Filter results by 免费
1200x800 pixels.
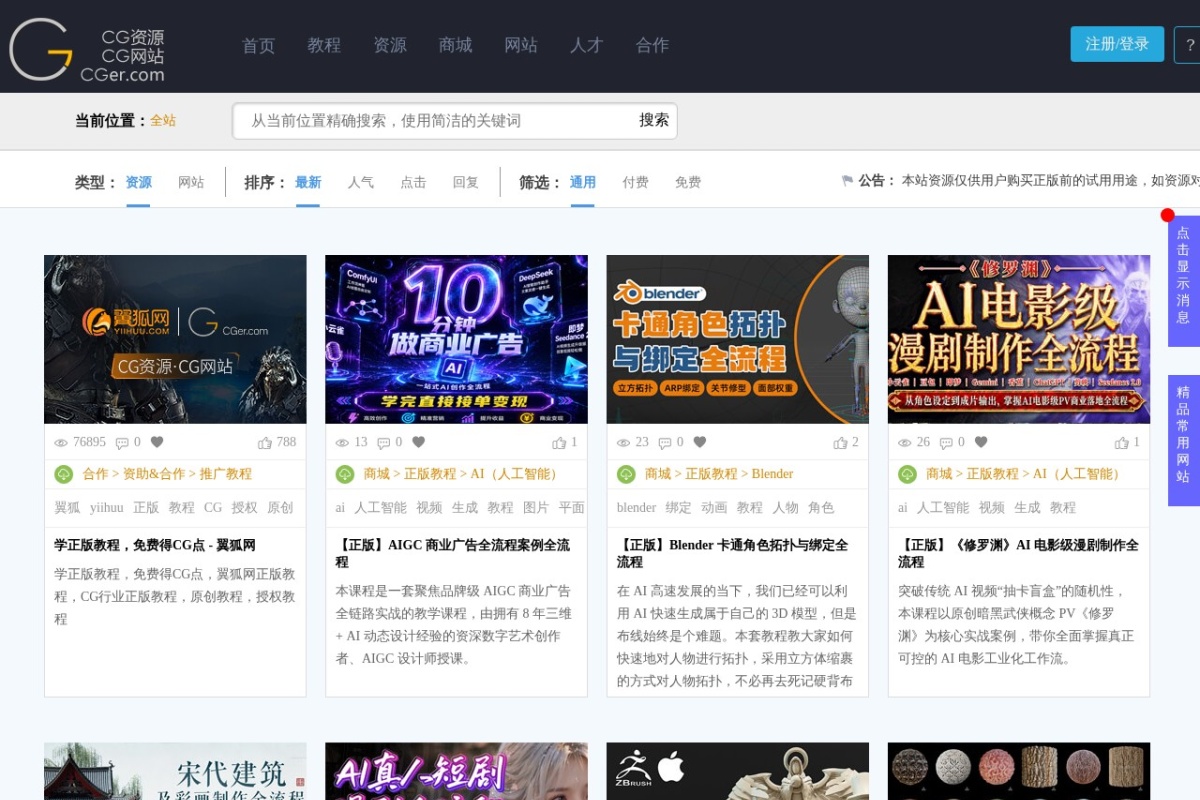click(688, 182)
